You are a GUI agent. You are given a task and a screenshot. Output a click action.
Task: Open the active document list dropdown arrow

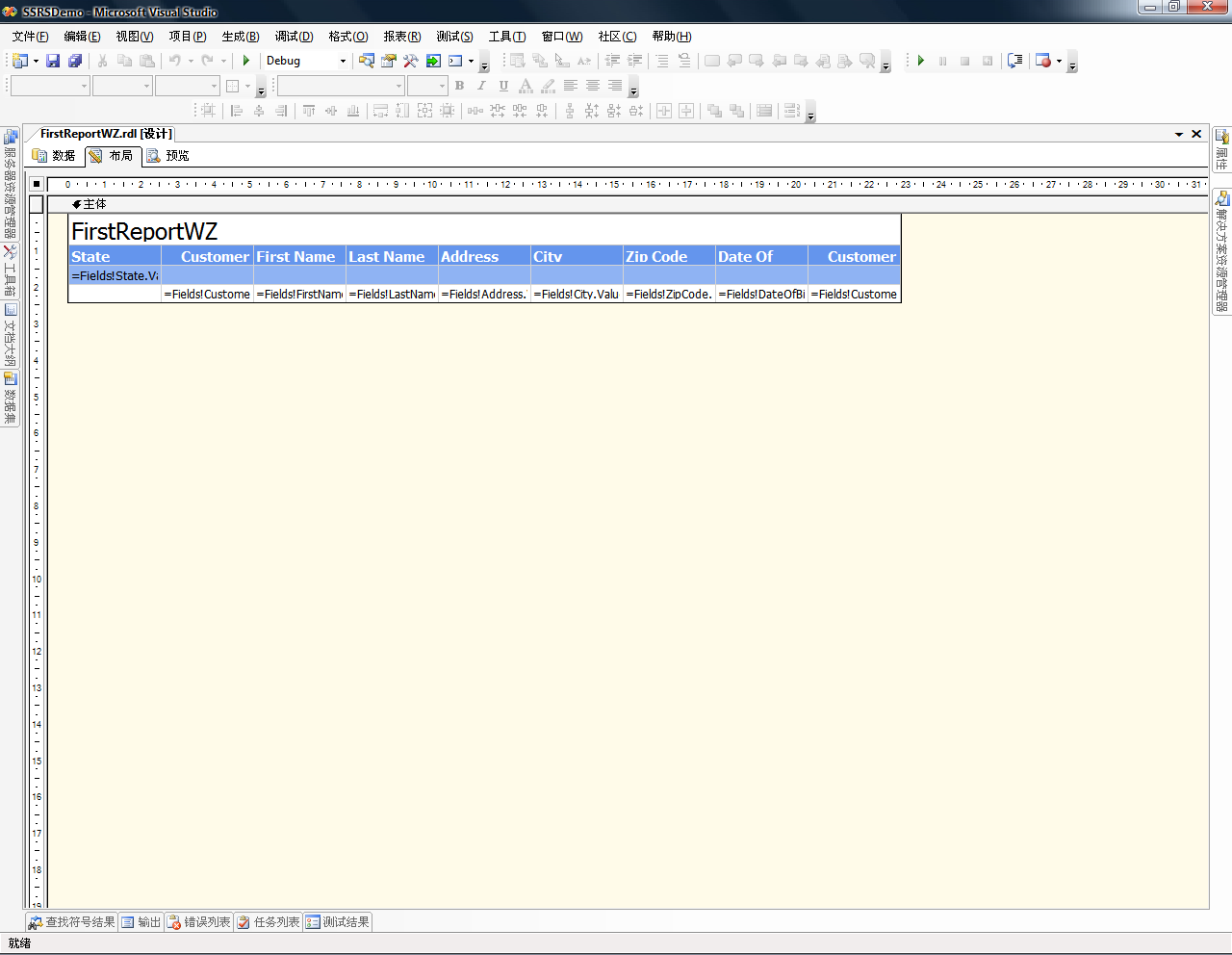[x=1179, y=134]
